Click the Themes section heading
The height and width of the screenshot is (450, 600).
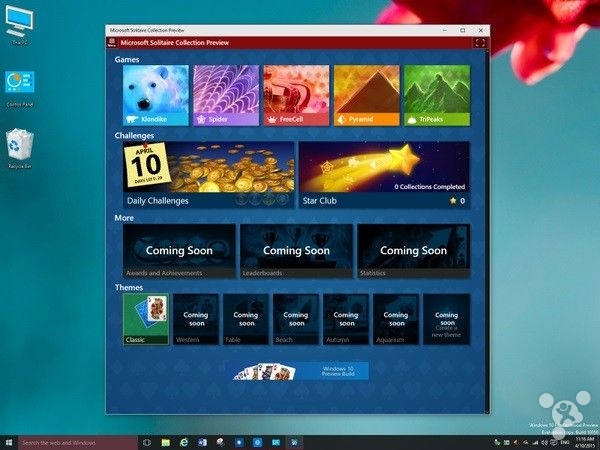click(x=129, y=287)
